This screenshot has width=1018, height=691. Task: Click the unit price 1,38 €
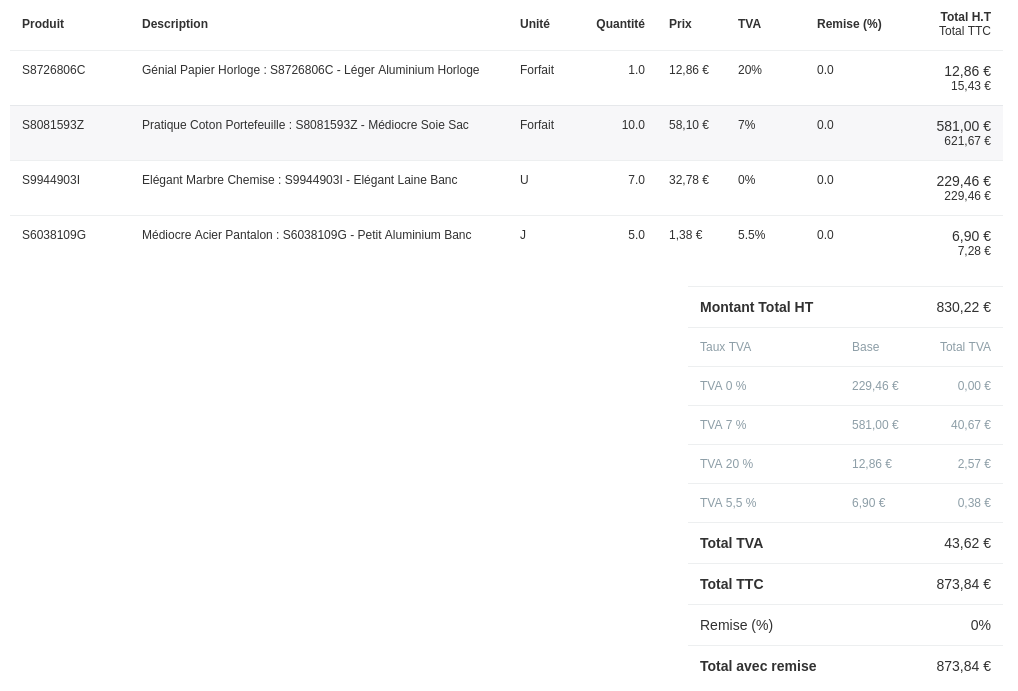point(686,235)
